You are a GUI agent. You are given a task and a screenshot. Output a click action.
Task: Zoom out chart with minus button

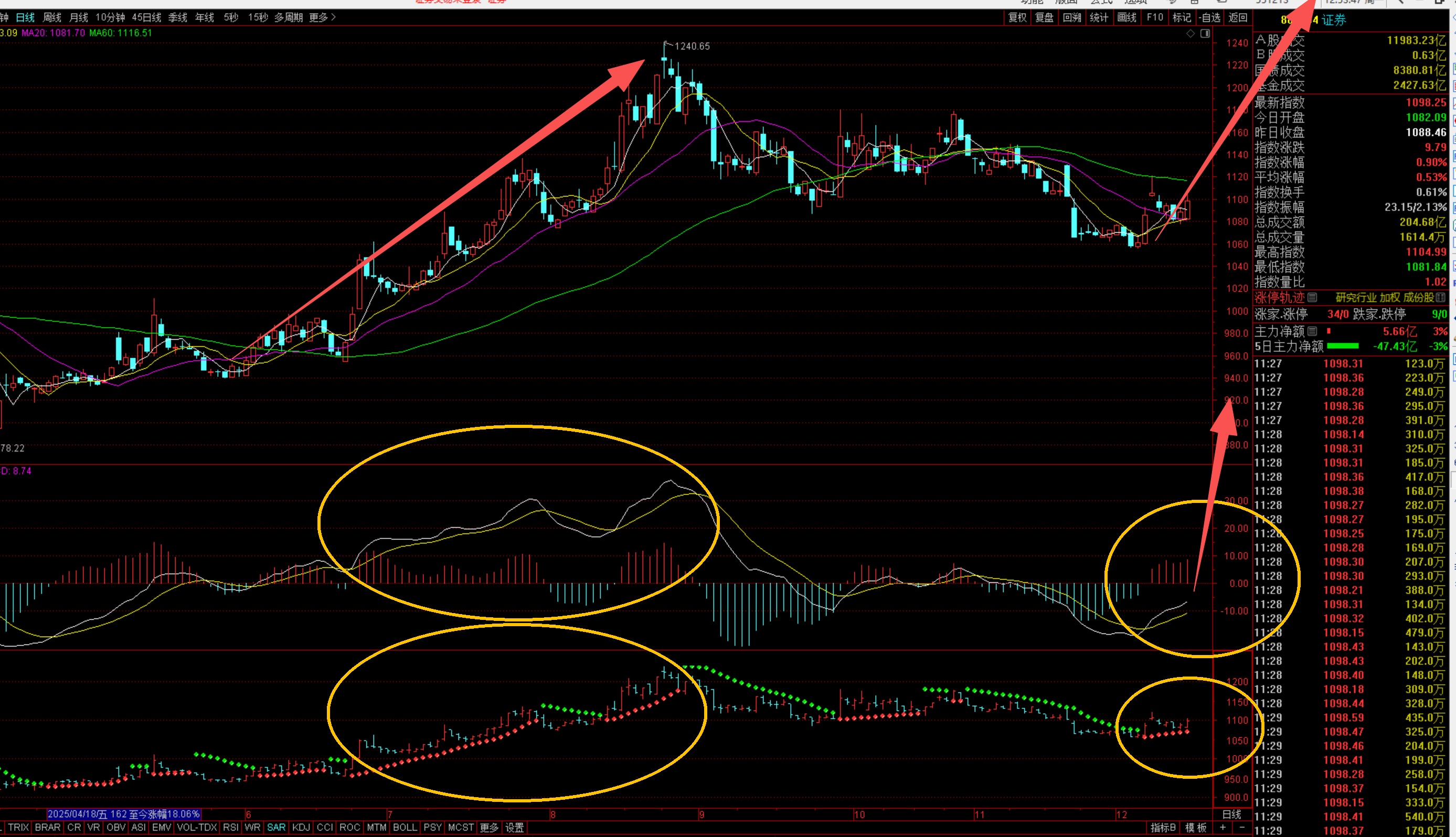click(1242, 827)
